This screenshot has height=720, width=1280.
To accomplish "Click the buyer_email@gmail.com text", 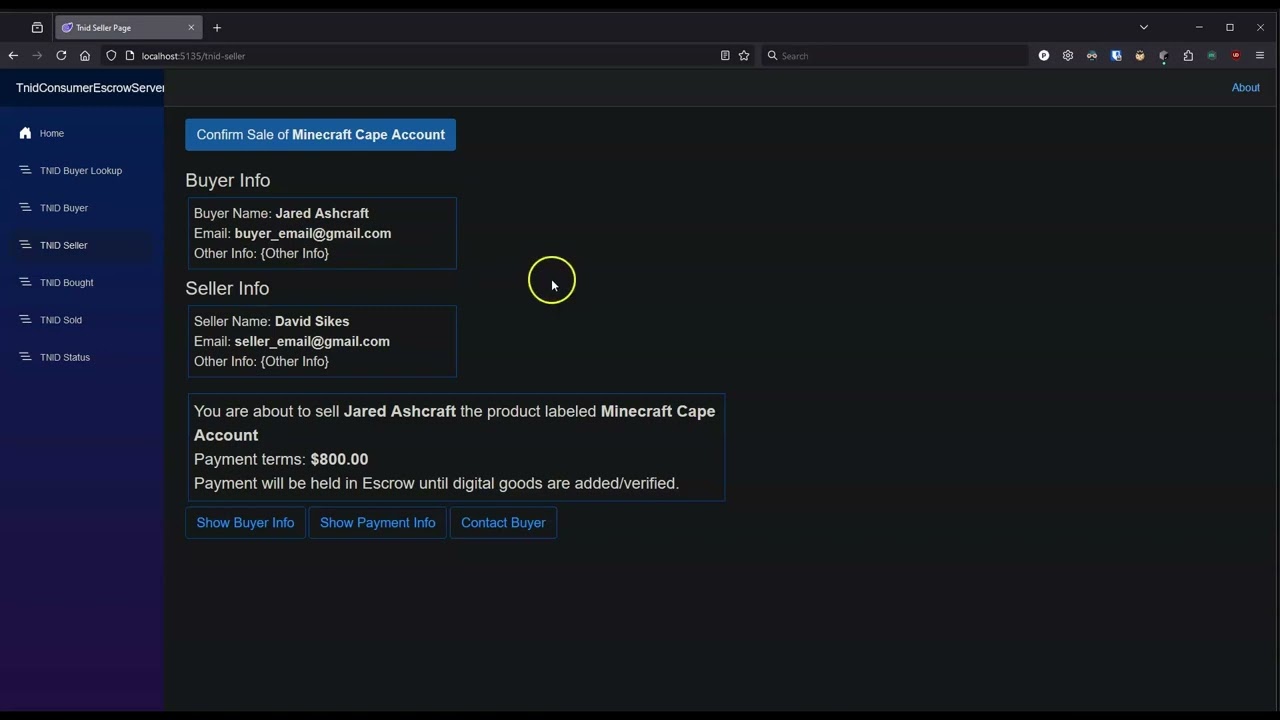I will (313, 233).
